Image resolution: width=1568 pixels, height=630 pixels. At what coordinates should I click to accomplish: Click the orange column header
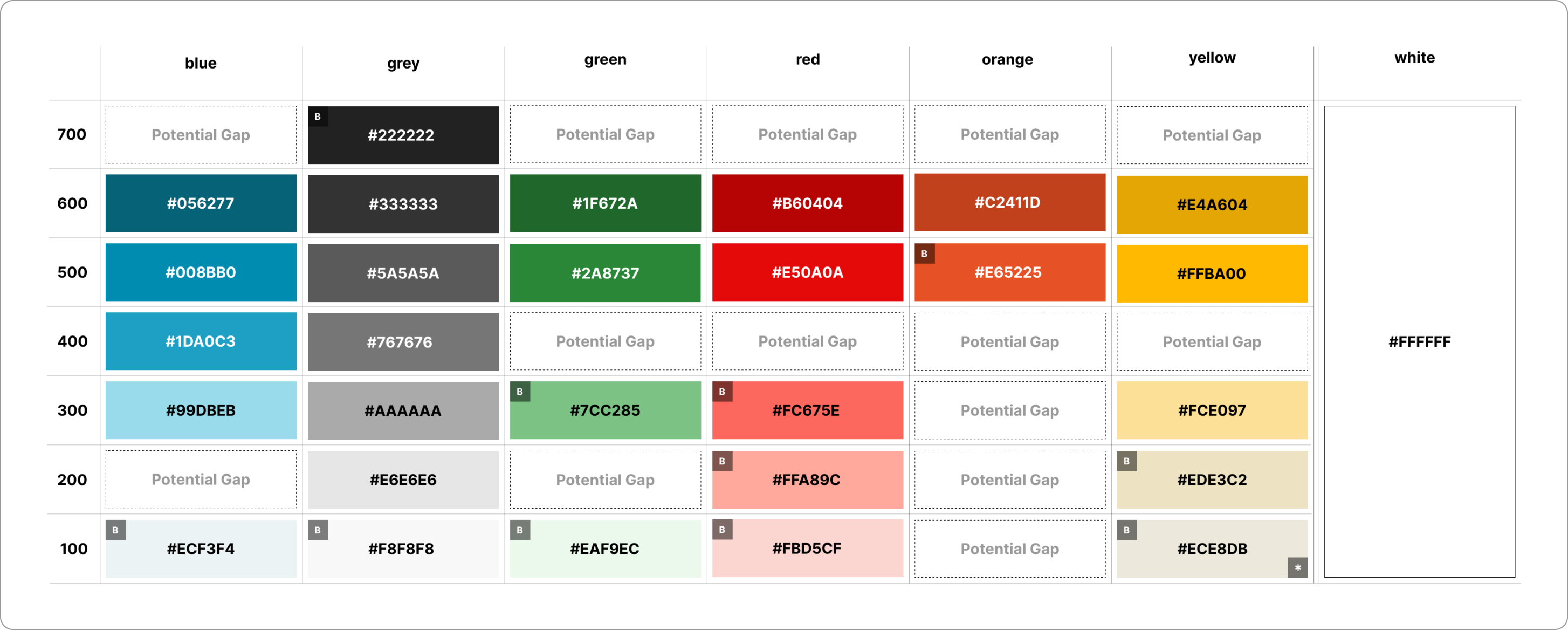coord(1007,60)
